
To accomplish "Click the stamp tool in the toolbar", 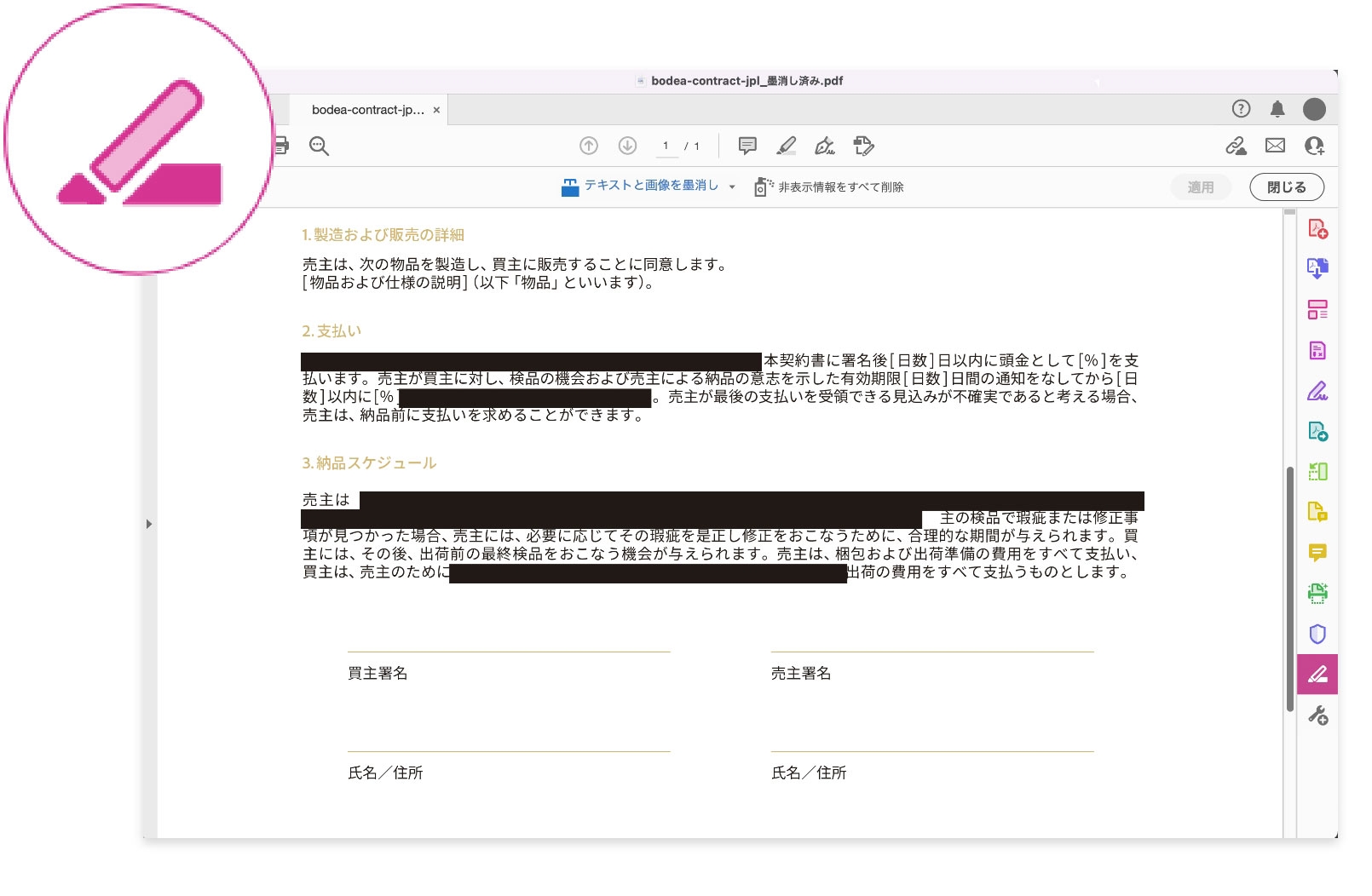I will click(863, 146).
